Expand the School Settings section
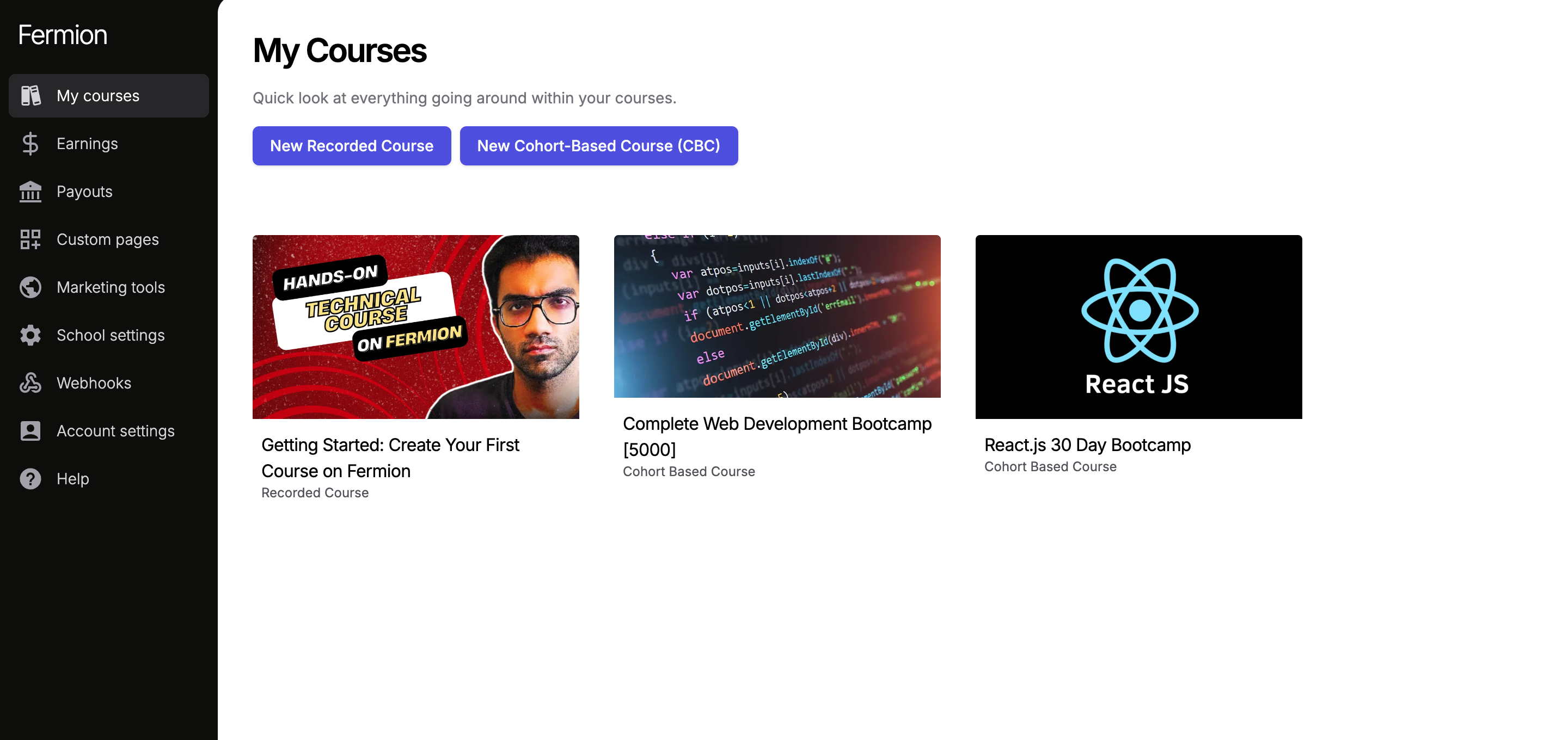1568x740 pixels. [x=110, y=335]
